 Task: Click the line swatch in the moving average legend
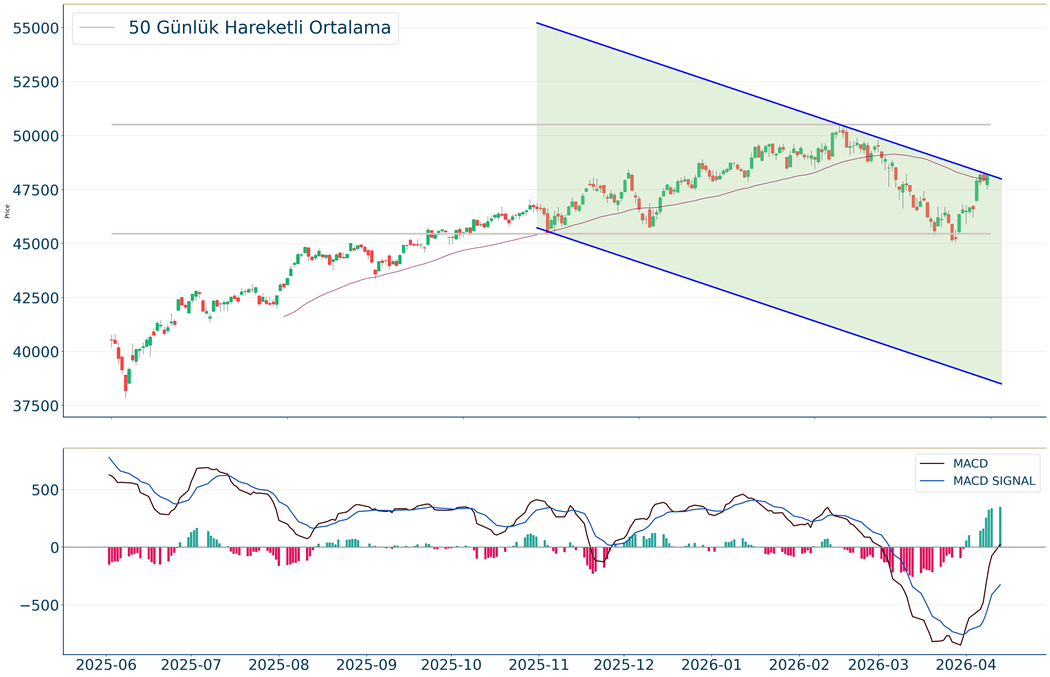97,28
